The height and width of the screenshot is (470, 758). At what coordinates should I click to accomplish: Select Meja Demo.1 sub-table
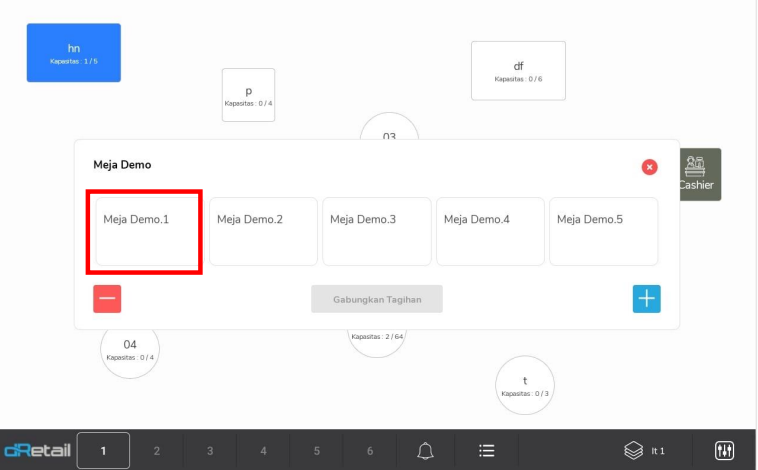(144, 231)
